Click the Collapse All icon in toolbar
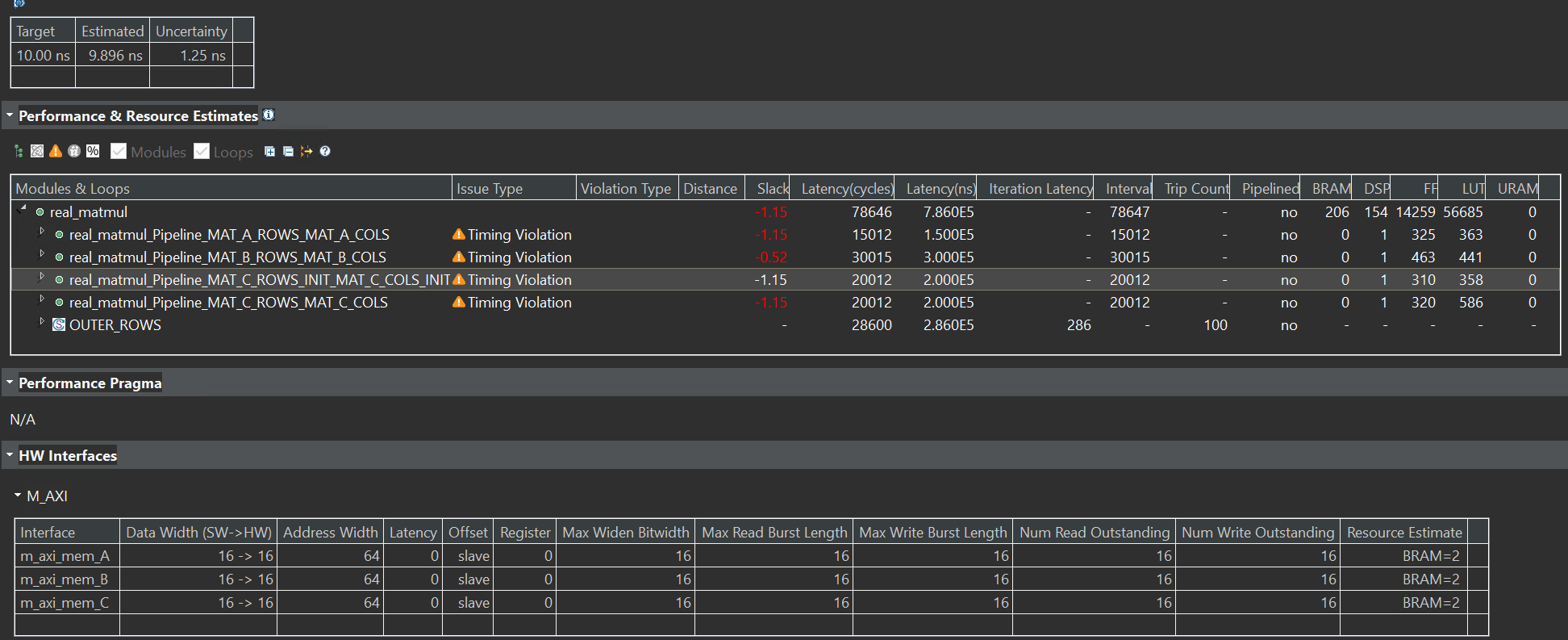 point(288,151)
